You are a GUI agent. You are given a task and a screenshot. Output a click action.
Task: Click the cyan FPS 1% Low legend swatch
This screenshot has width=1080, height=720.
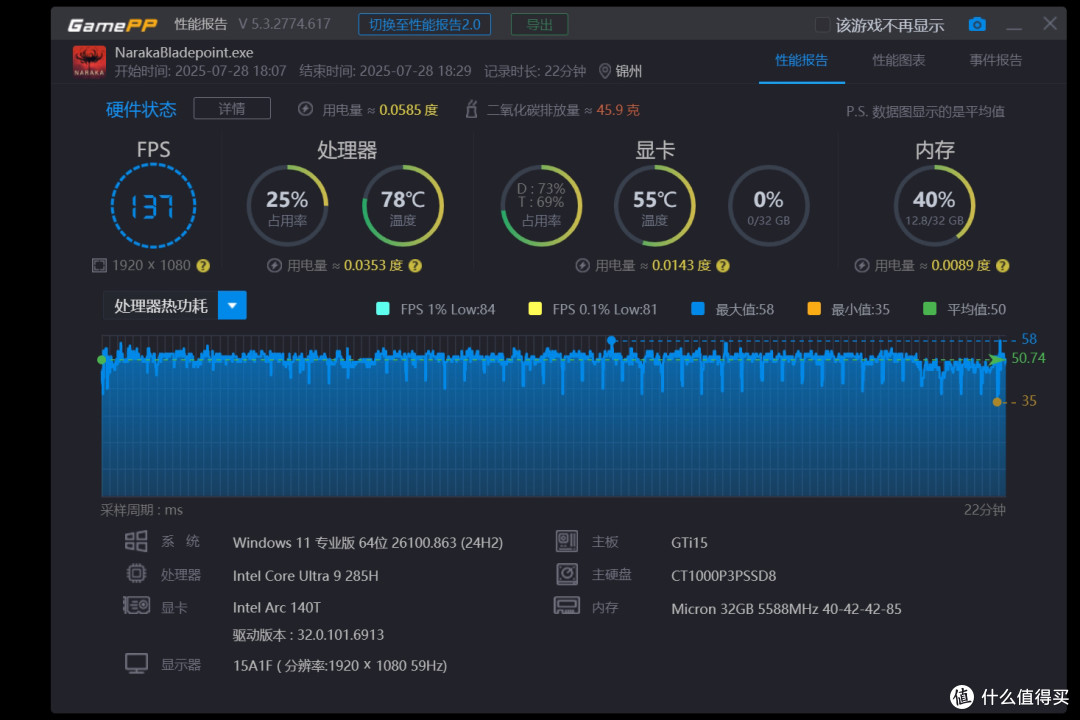pyautogui.click(x=383, y=309)
